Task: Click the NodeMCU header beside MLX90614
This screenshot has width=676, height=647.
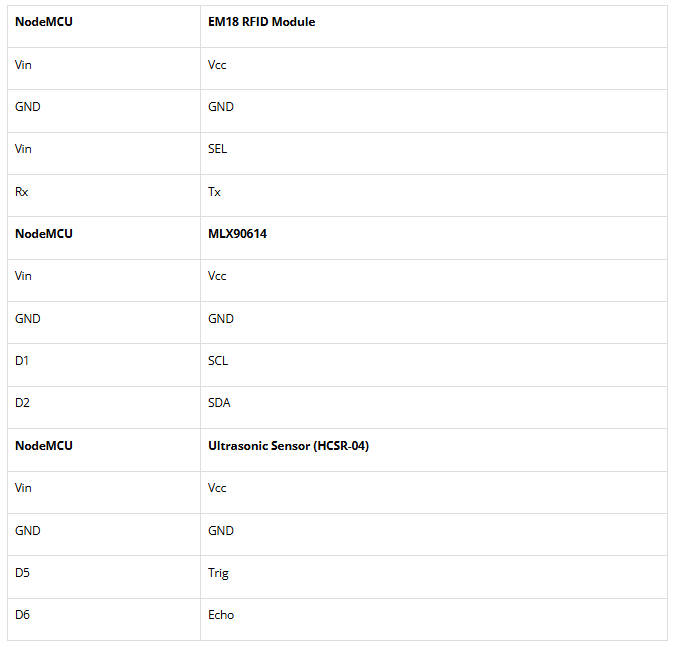Action: pyautogui.click(x=44, y=234)
